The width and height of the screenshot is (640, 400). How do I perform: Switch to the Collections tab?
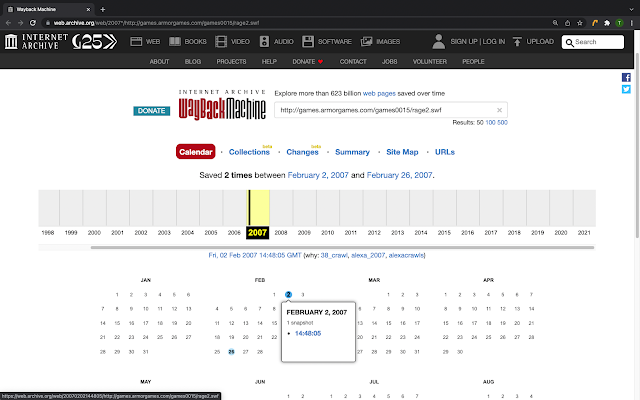tap(249, 152)
